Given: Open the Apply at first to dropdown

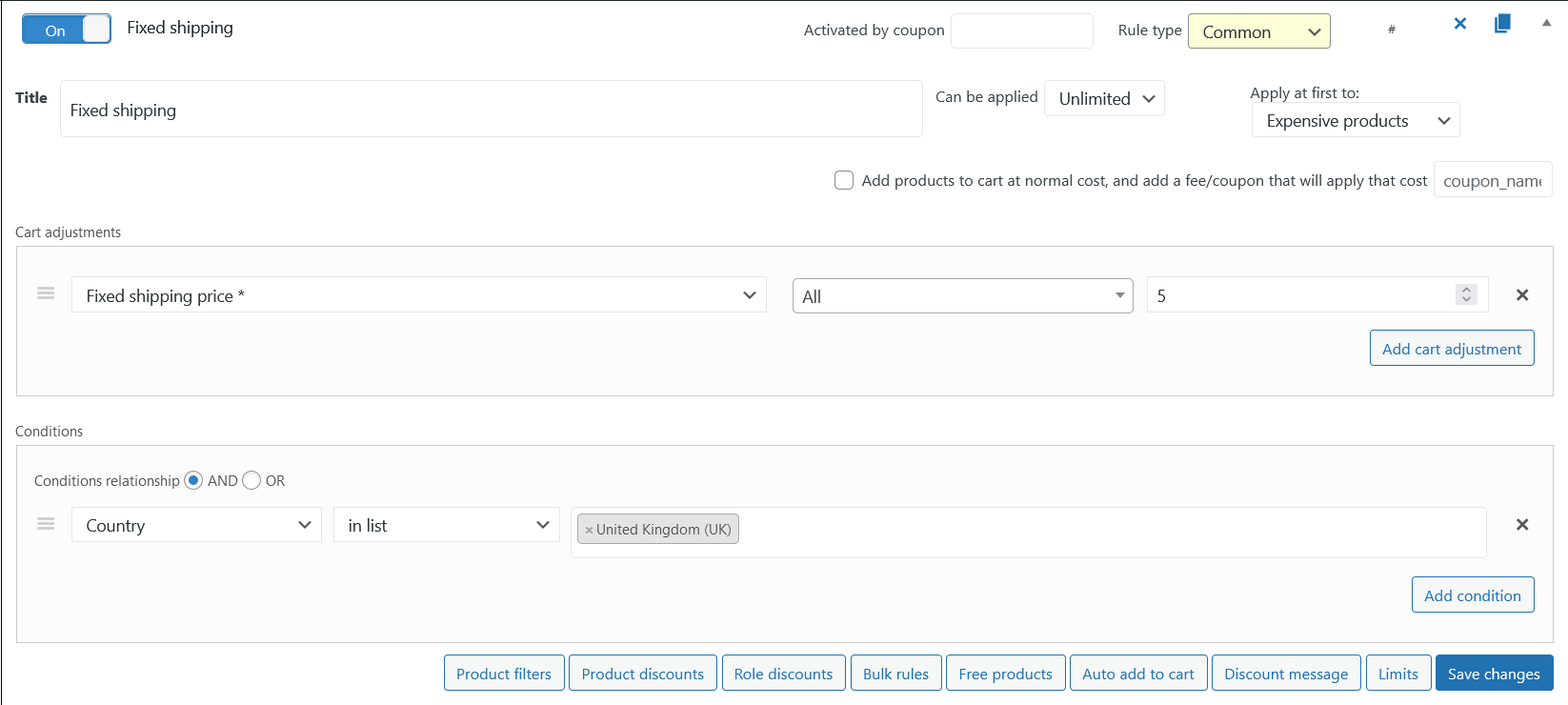Looking at the screenshot, I should (1355, 120).
